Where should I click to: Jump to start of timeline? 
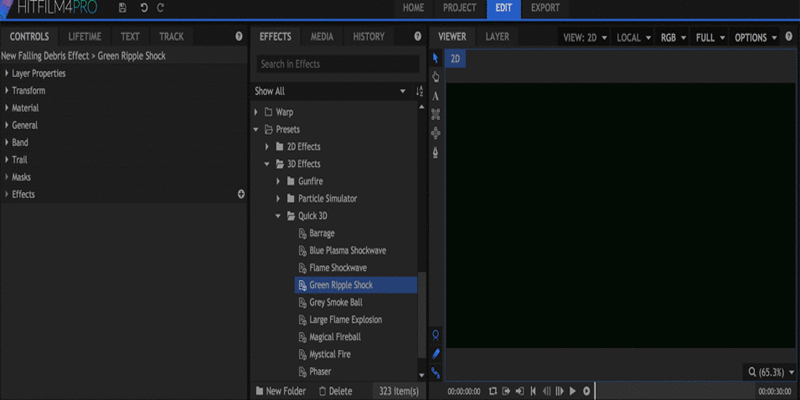point(533,391)
